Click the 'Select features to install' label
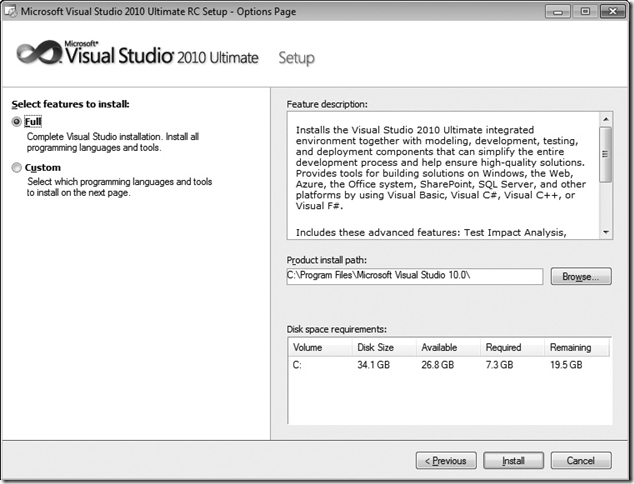The width and height of the screenshot is (634, 484). point(70,104)
